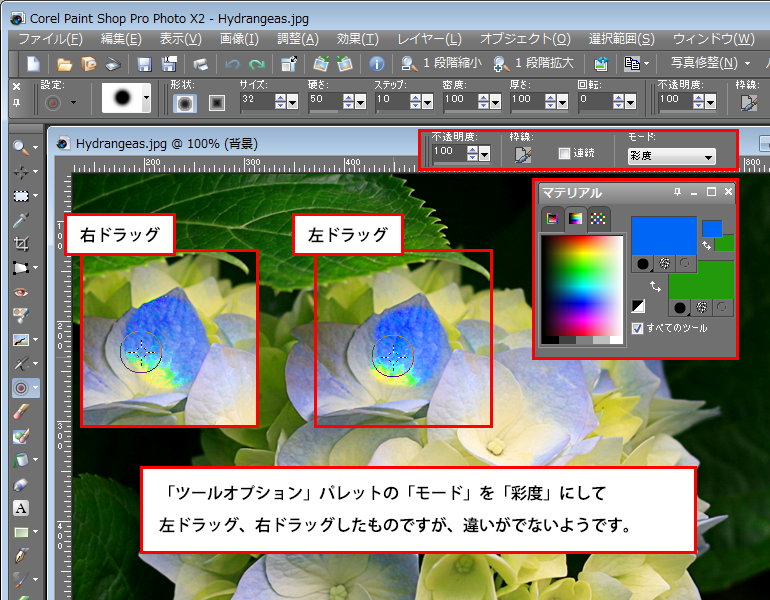Select the Move tool
This screenshot has width=770, height=600.
click(x=21, y=171)
